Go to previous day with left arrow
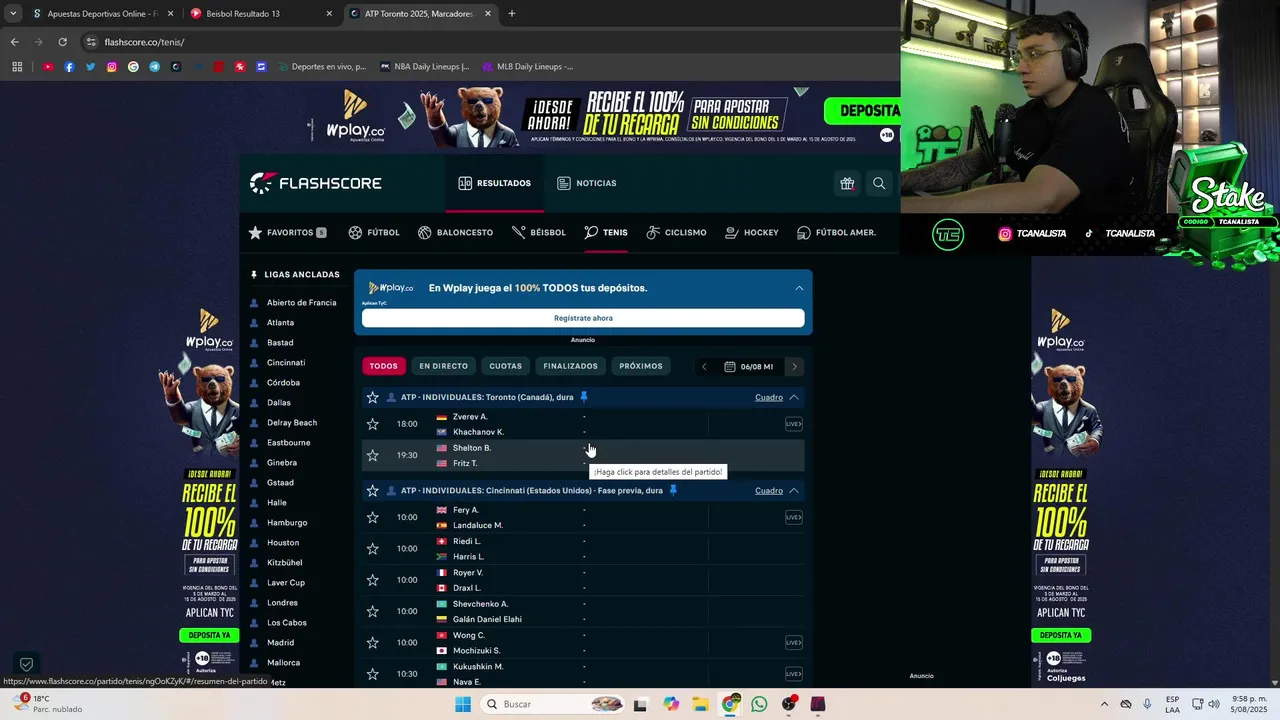Viewport: 1280px width, 720px height. (704, 366)
